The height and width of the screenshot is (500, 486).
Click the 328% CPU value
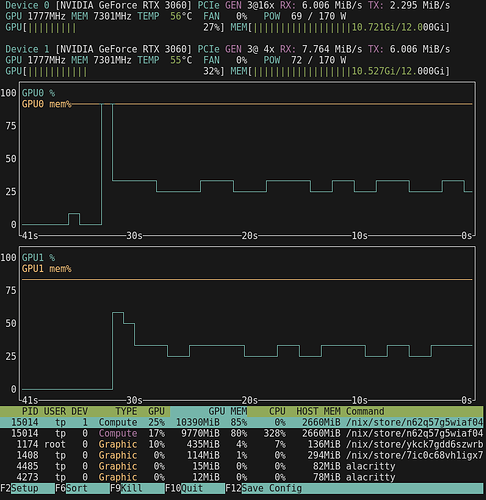point(275,433)
